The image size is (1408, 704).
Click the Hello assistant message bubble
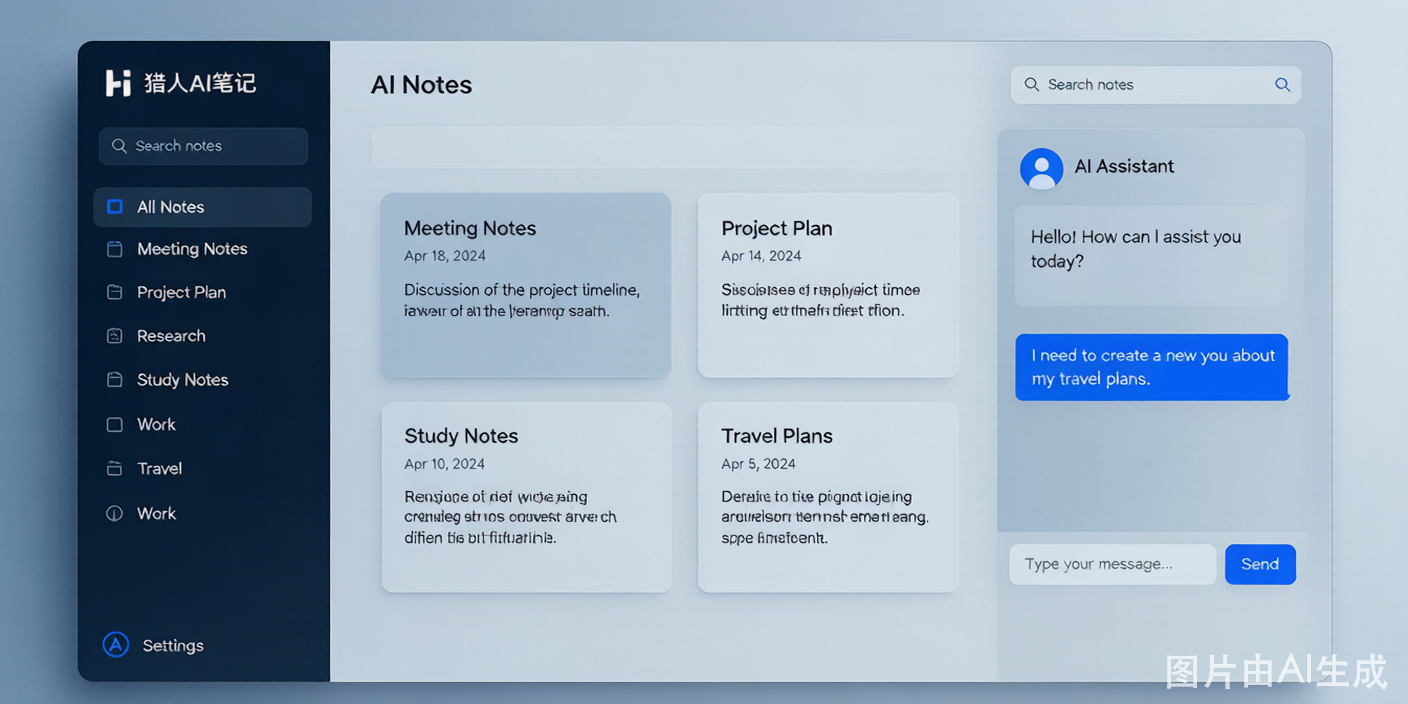click(x=1151, y=256)
